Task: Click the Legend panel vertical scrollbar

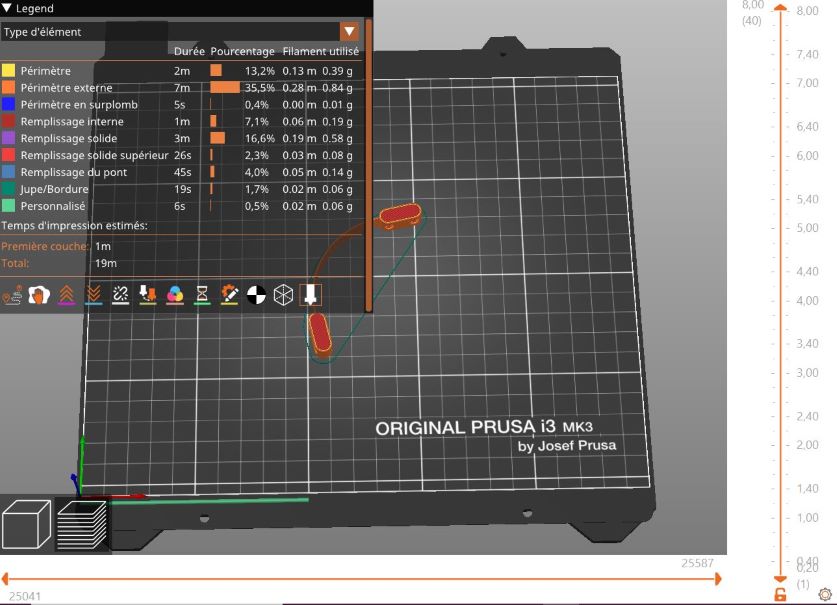Action: [x=368, y=166]
